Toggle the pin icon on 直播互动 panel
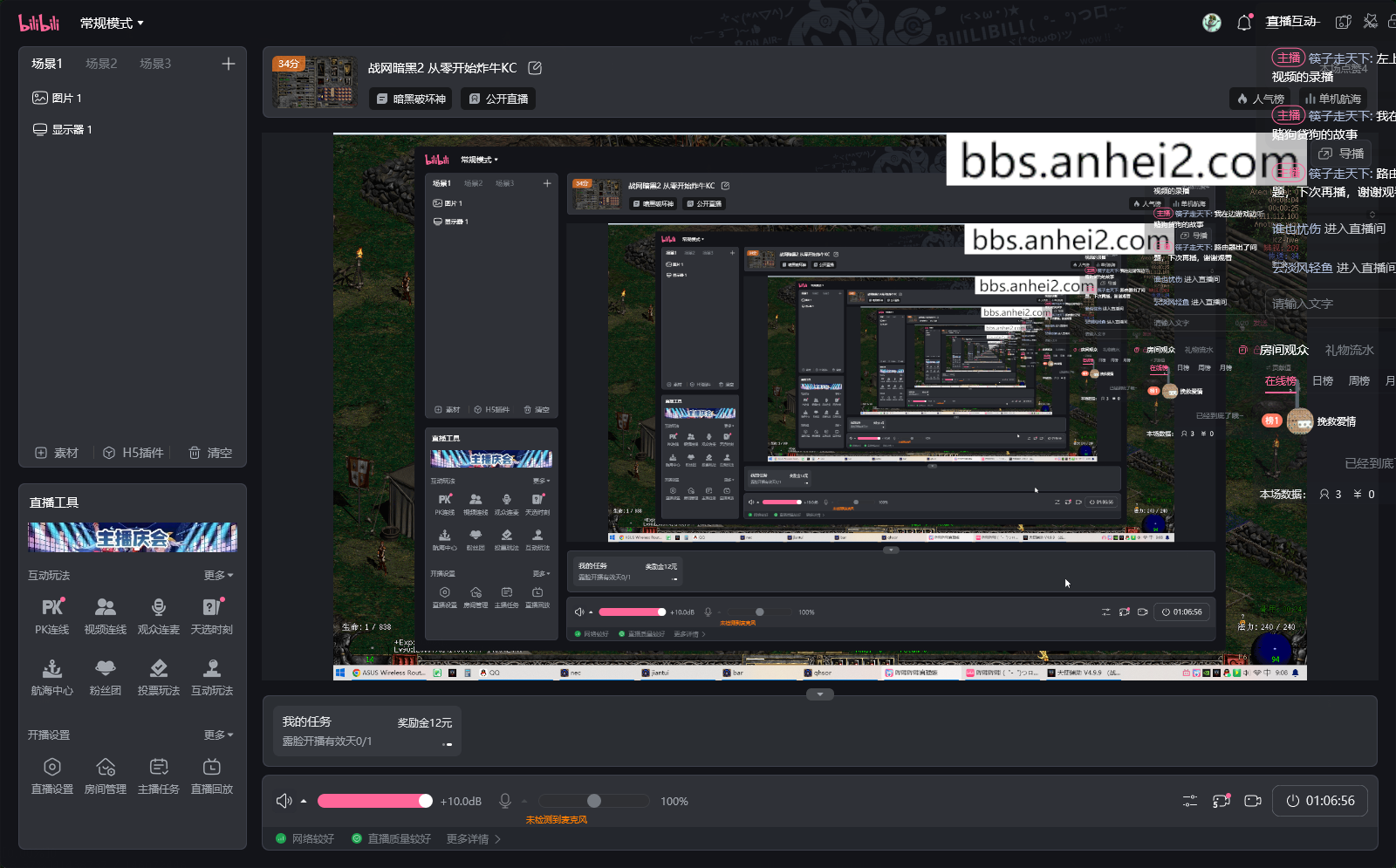This screenshot has height=868, width=1396. point(1371,21)
